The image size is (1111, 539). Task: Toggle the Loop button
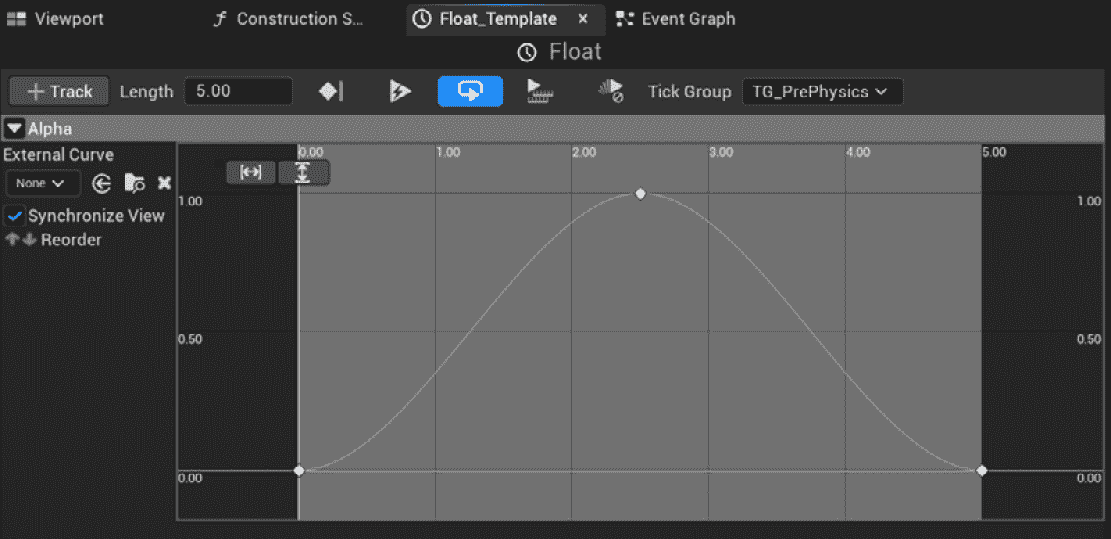click(x=470, y=91)
